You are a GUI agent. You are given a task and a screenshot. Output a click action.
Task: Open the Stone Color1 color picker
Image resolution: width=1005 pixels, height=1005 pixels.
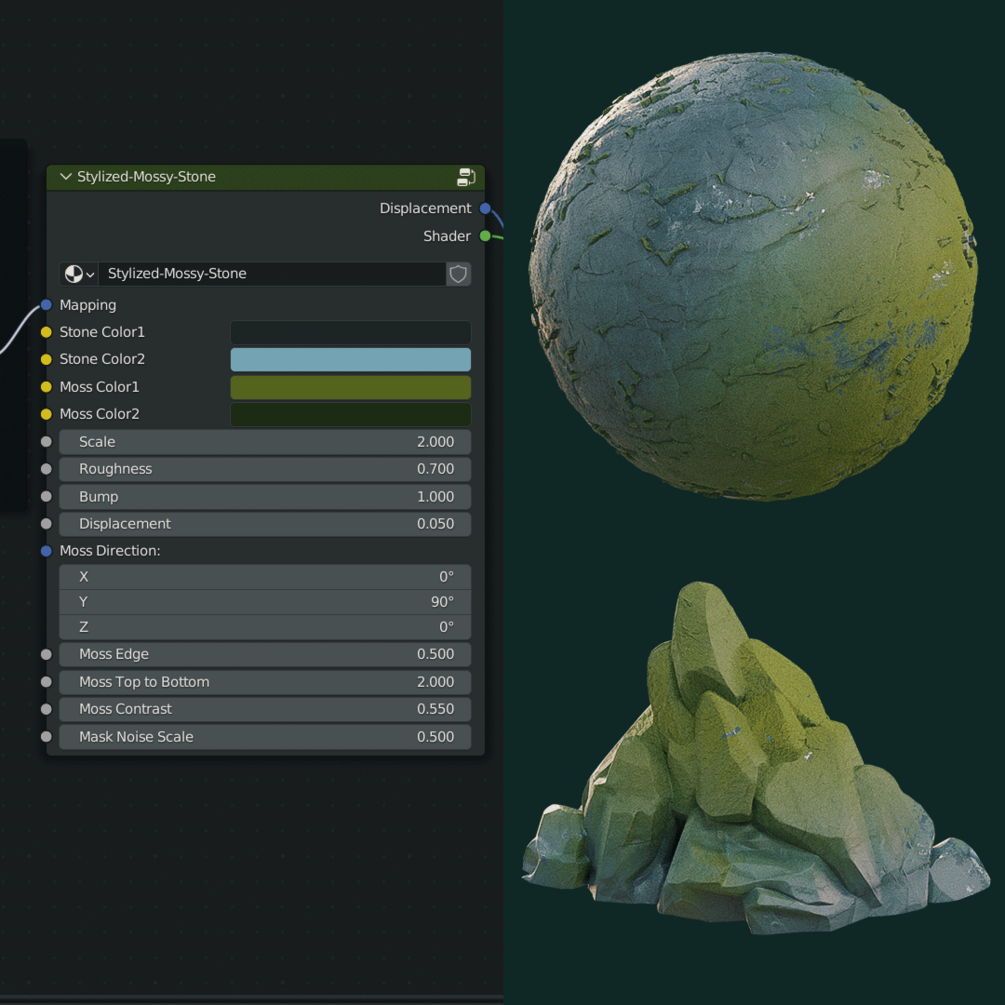[350, 331]
